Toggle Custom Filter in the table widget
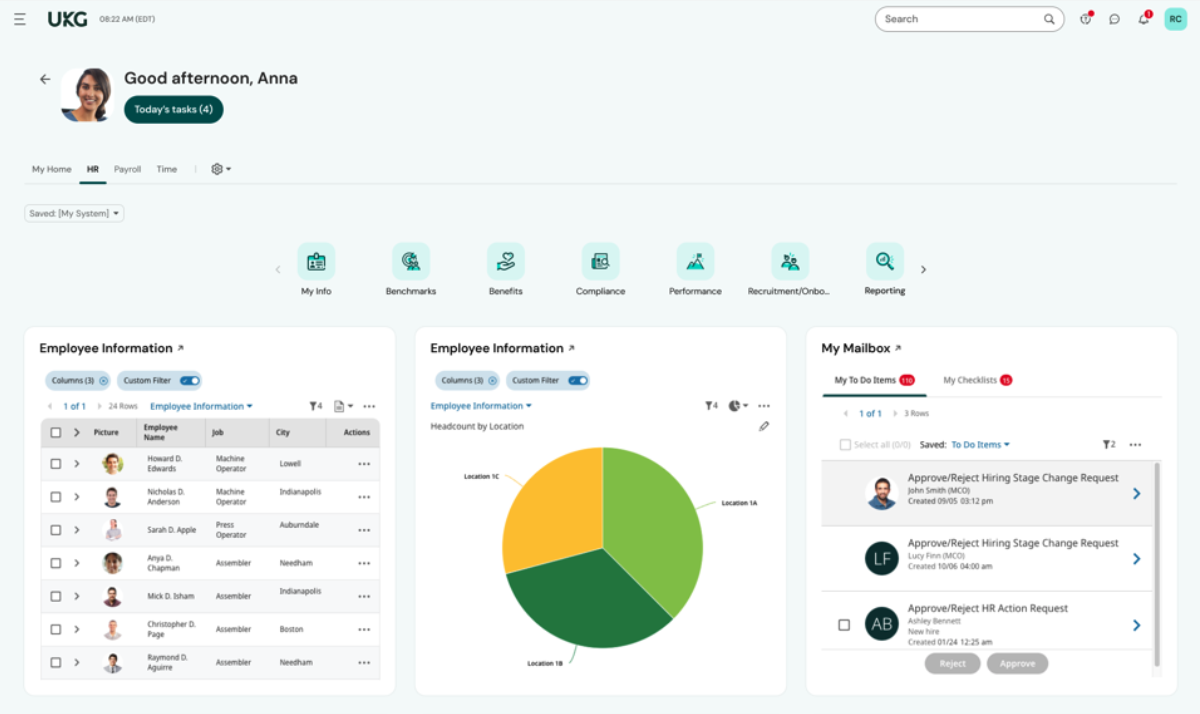Viewport: 1200px width, 714px height. coord(189,380)
